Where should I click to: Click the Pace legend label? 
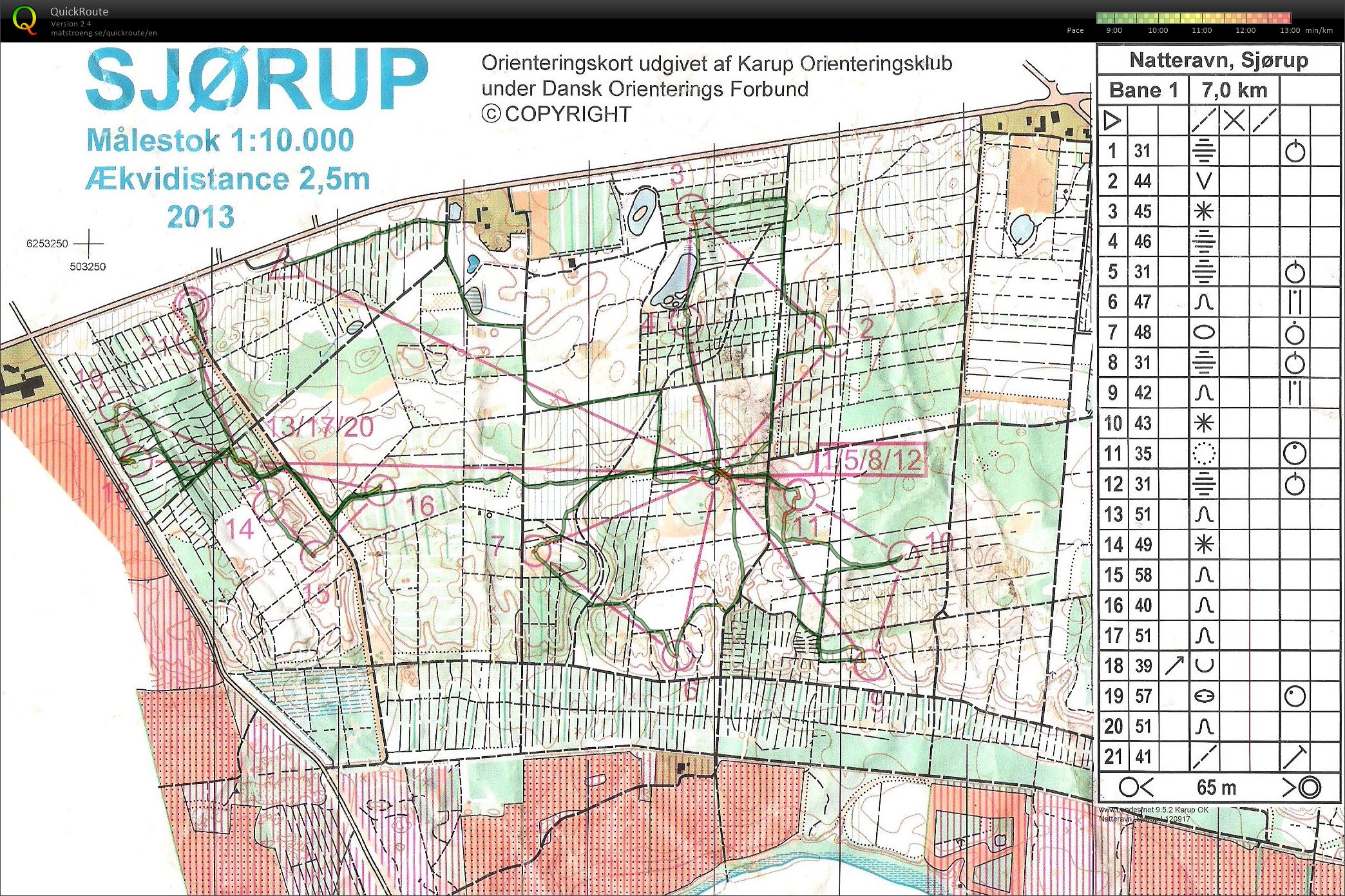[1075, 30]
